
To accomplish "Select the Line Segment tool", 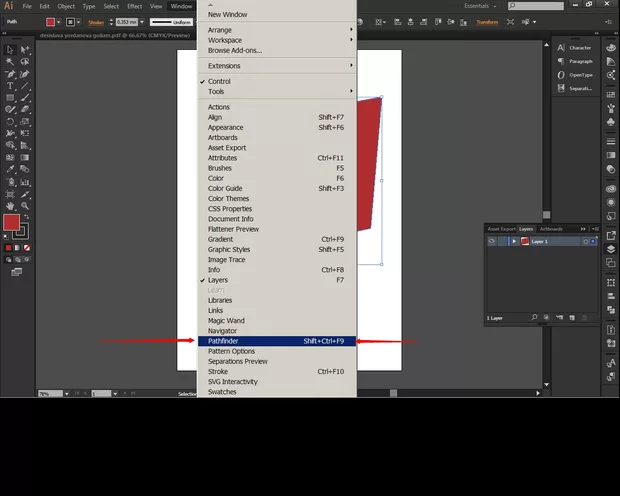I will 25,86.
